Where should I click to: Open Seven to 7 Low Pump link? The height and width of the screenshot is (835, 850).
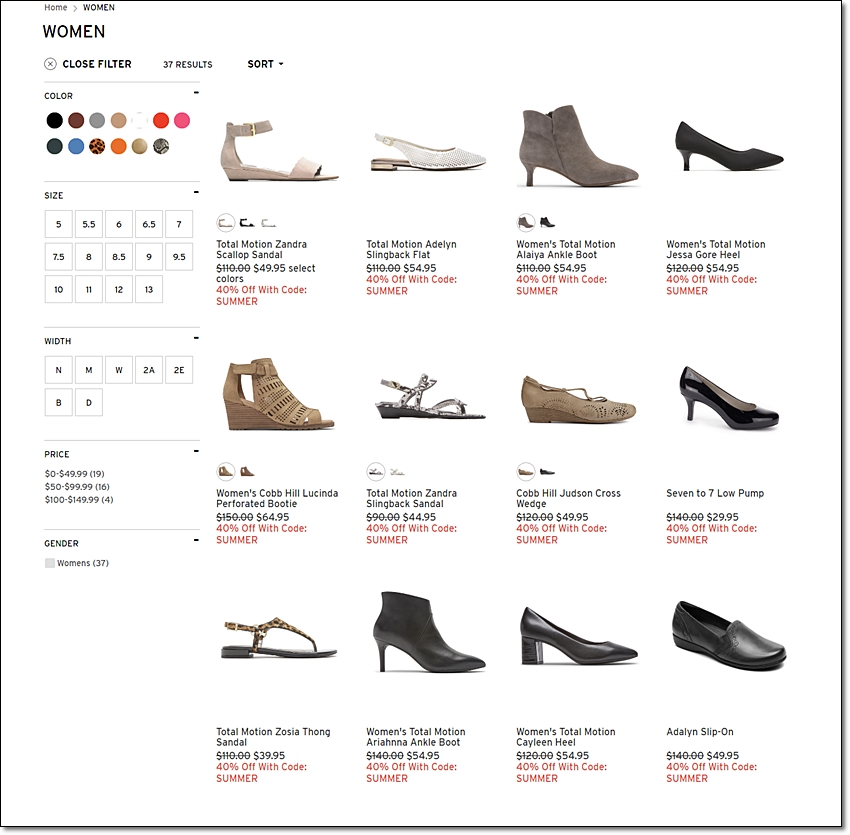tap(715, 493)
